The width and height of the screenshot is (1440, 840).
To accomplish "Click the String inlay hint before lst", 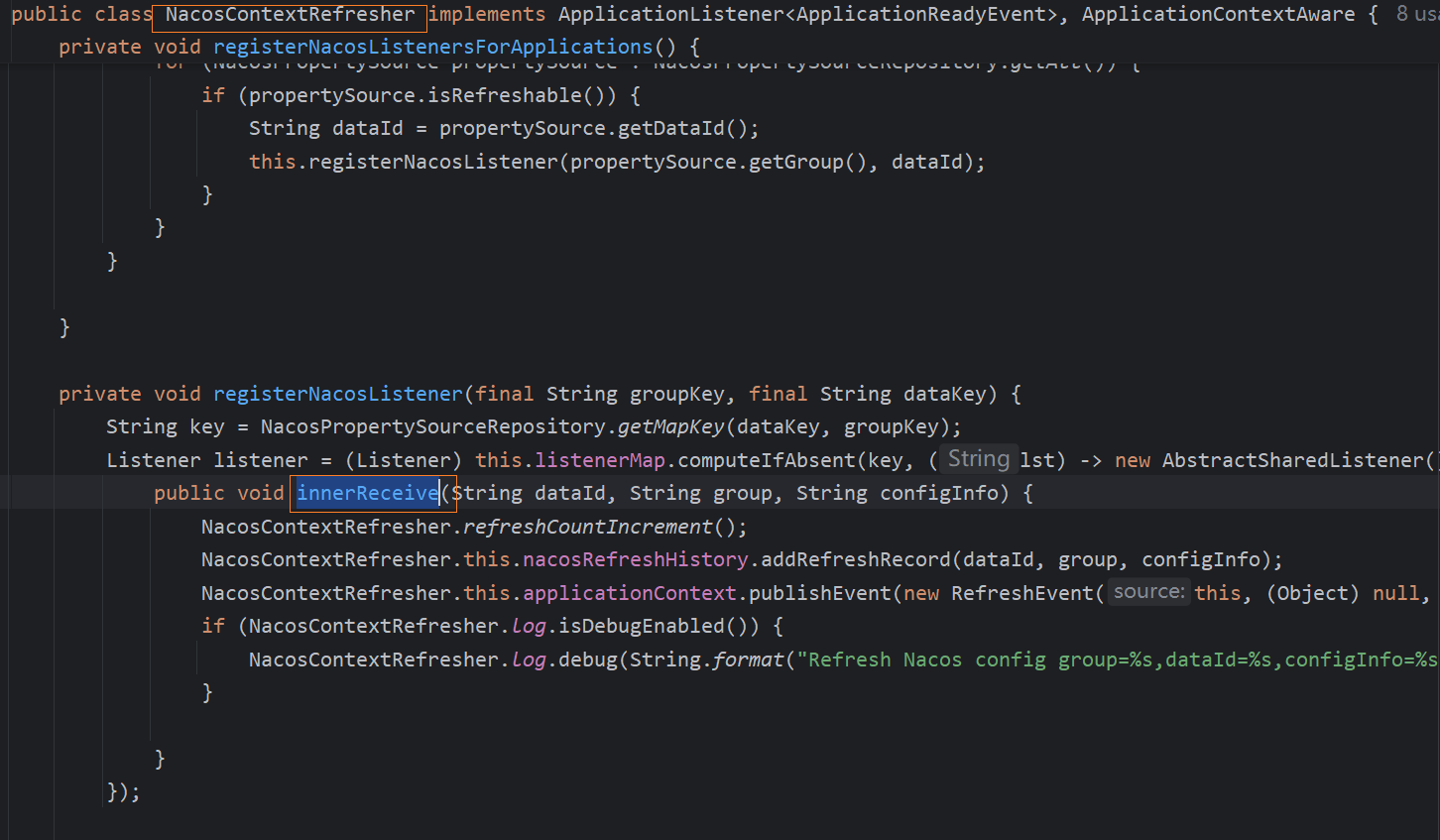I will [979, 458].
